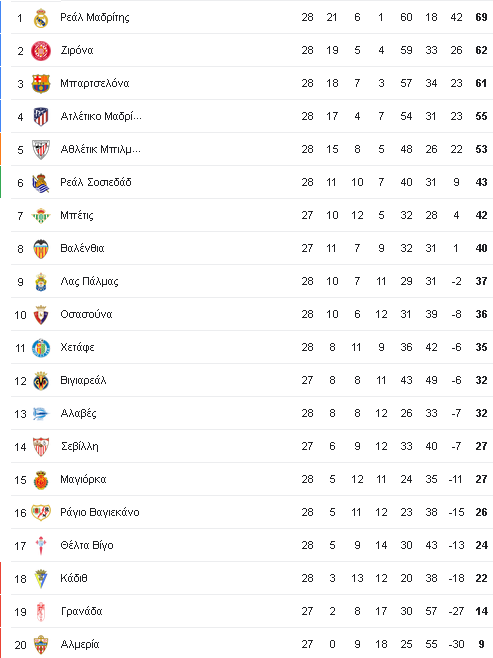Open the Ράγιο Βαγιεκάνο team link
493x658 pixels.
point(100,512)
